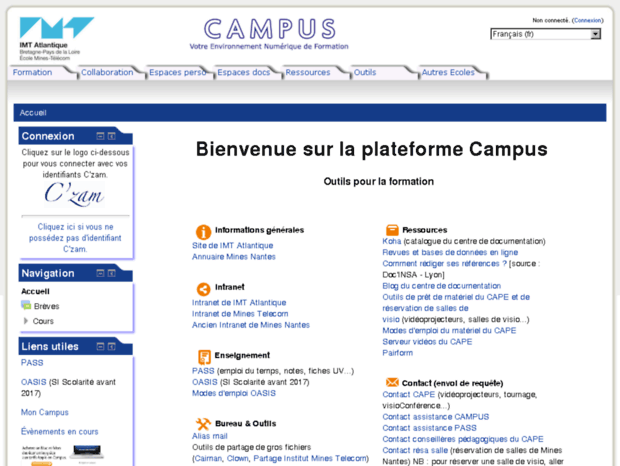The image size is (620, 466).
Task: Open Intranet de Mines Telecom link
Action: point(240,313)
